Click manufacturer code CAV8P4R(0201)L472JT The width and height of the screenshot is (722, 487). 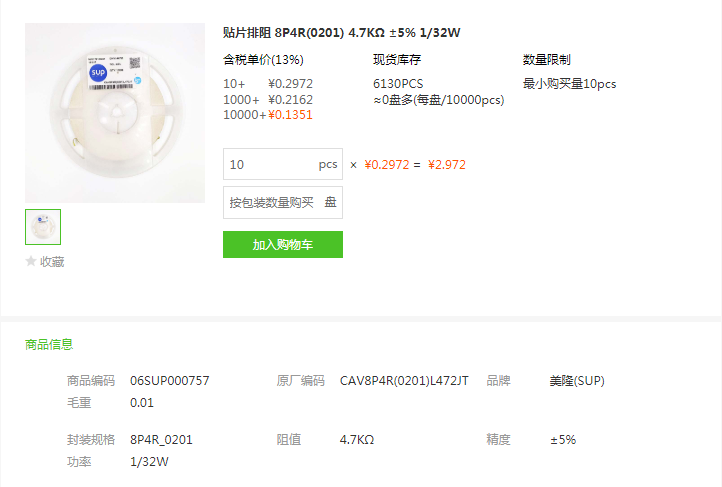(x=404, y=381)
